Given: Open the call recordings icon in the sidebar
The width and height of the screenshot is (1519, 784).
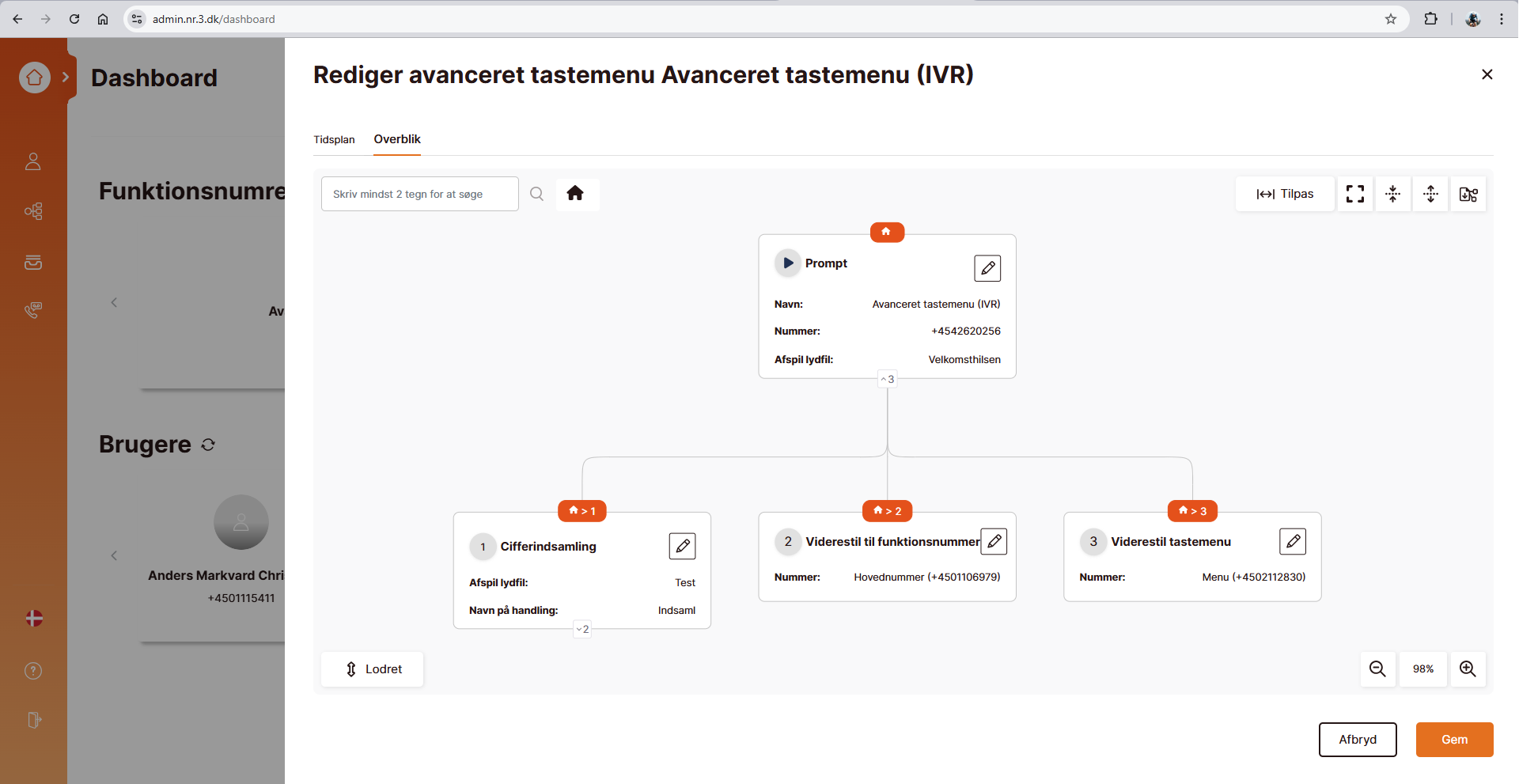Looking at the screenshot, I should click(32, 309).
